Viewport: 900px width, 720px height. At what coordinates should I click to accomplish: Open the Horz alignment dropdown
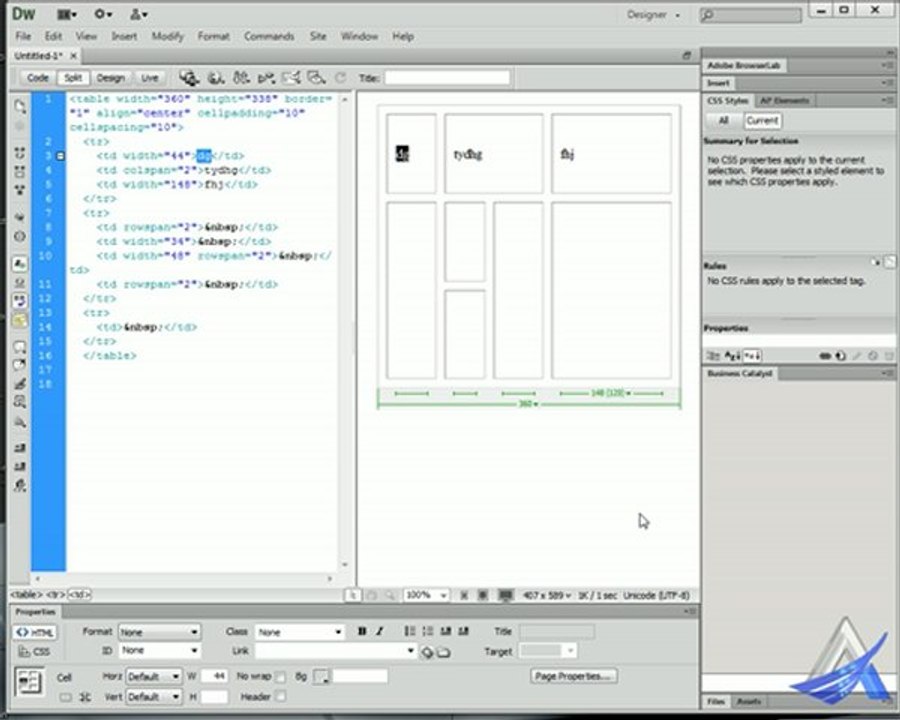[x=154, y=677]
